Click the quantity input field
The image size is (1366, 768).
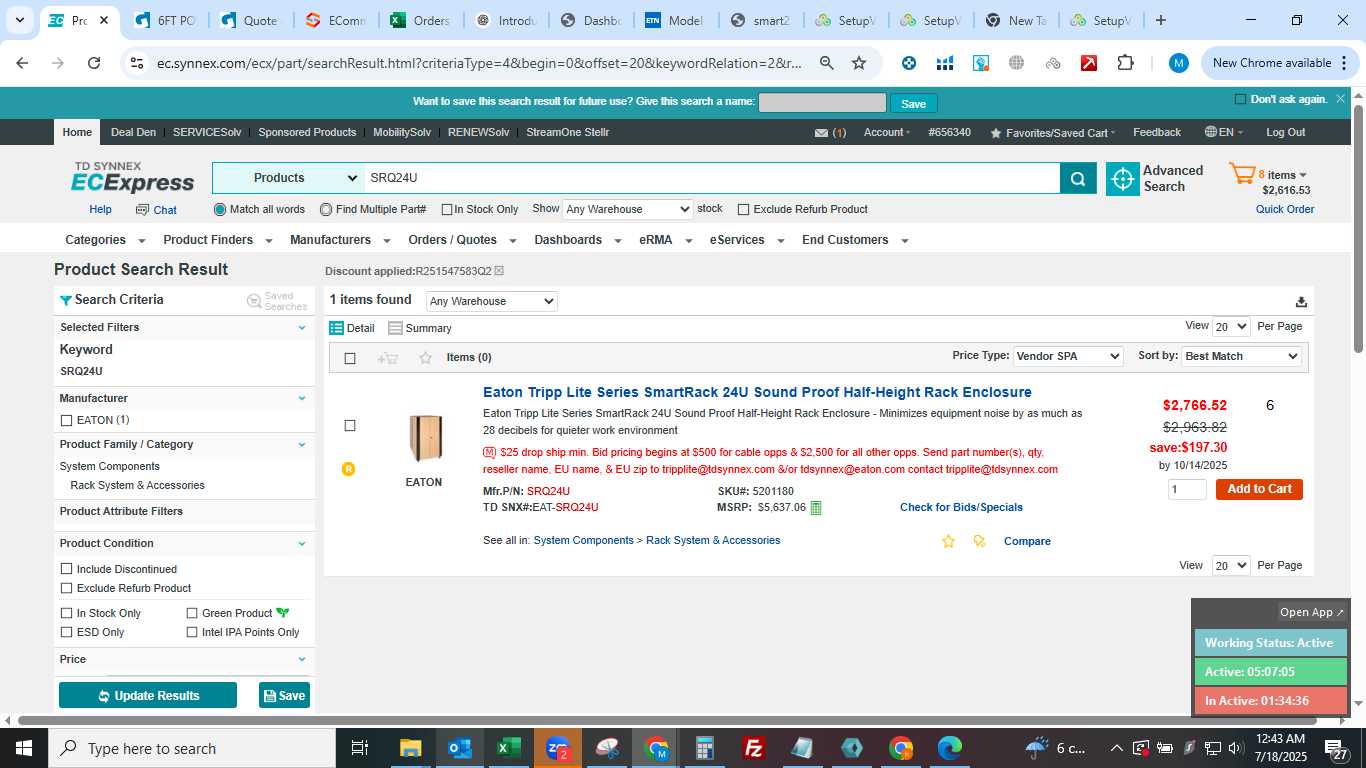tap(1187, 490)
